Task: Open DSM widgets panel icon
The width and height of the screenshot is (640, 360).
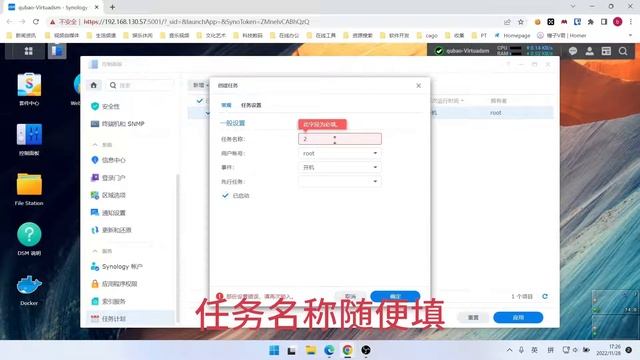Action: (x=606, y=51)
